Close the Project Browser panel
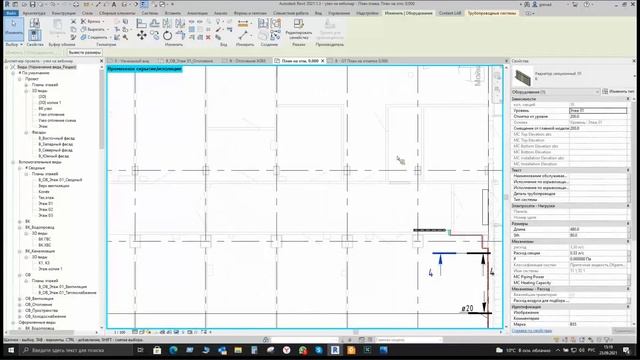The image size is (640, 360). pyautogui.click(x=102, y=61)
